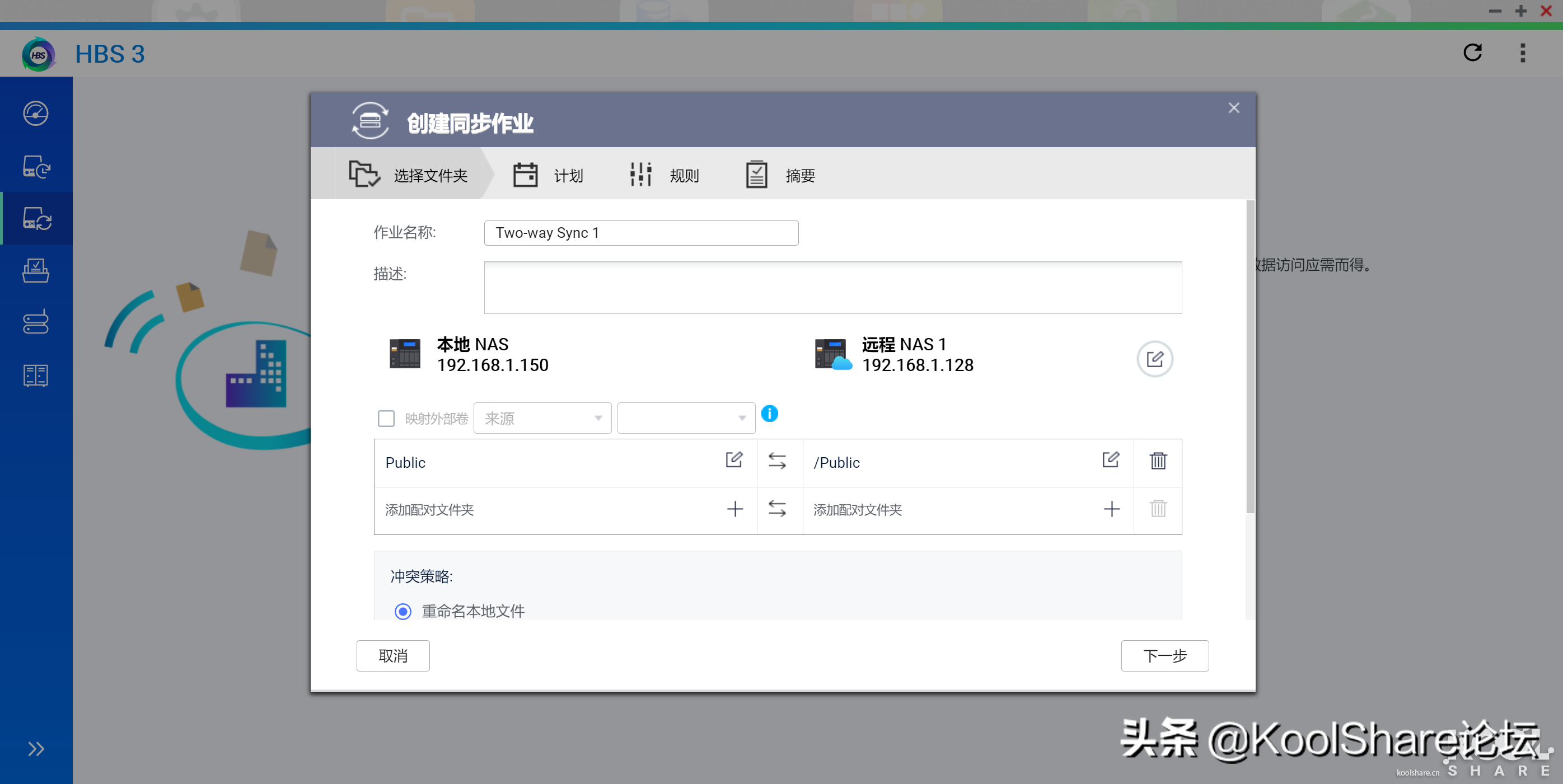Open the Sync section in sidebar
The height and width of the screenshot is (784, 1563).
point(36,219)
